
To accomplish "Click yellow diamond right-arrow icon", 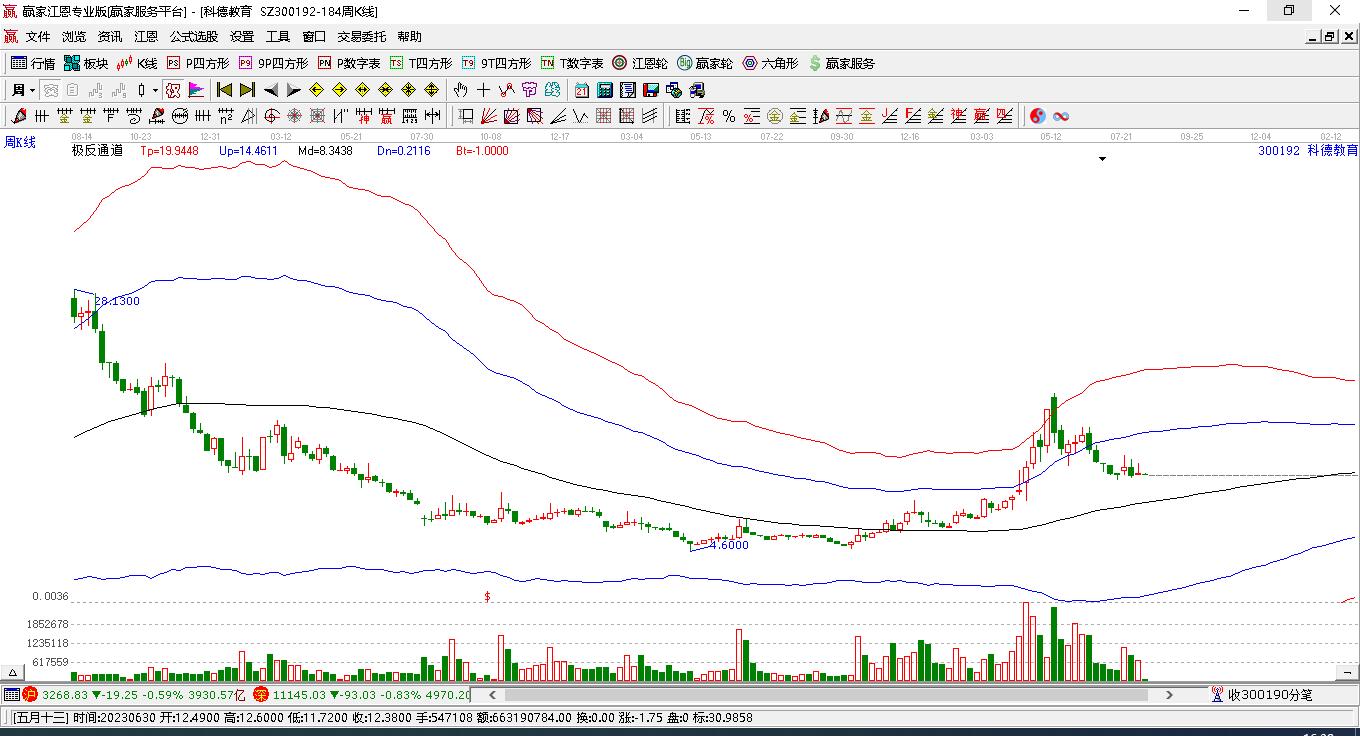I will 339,90.
